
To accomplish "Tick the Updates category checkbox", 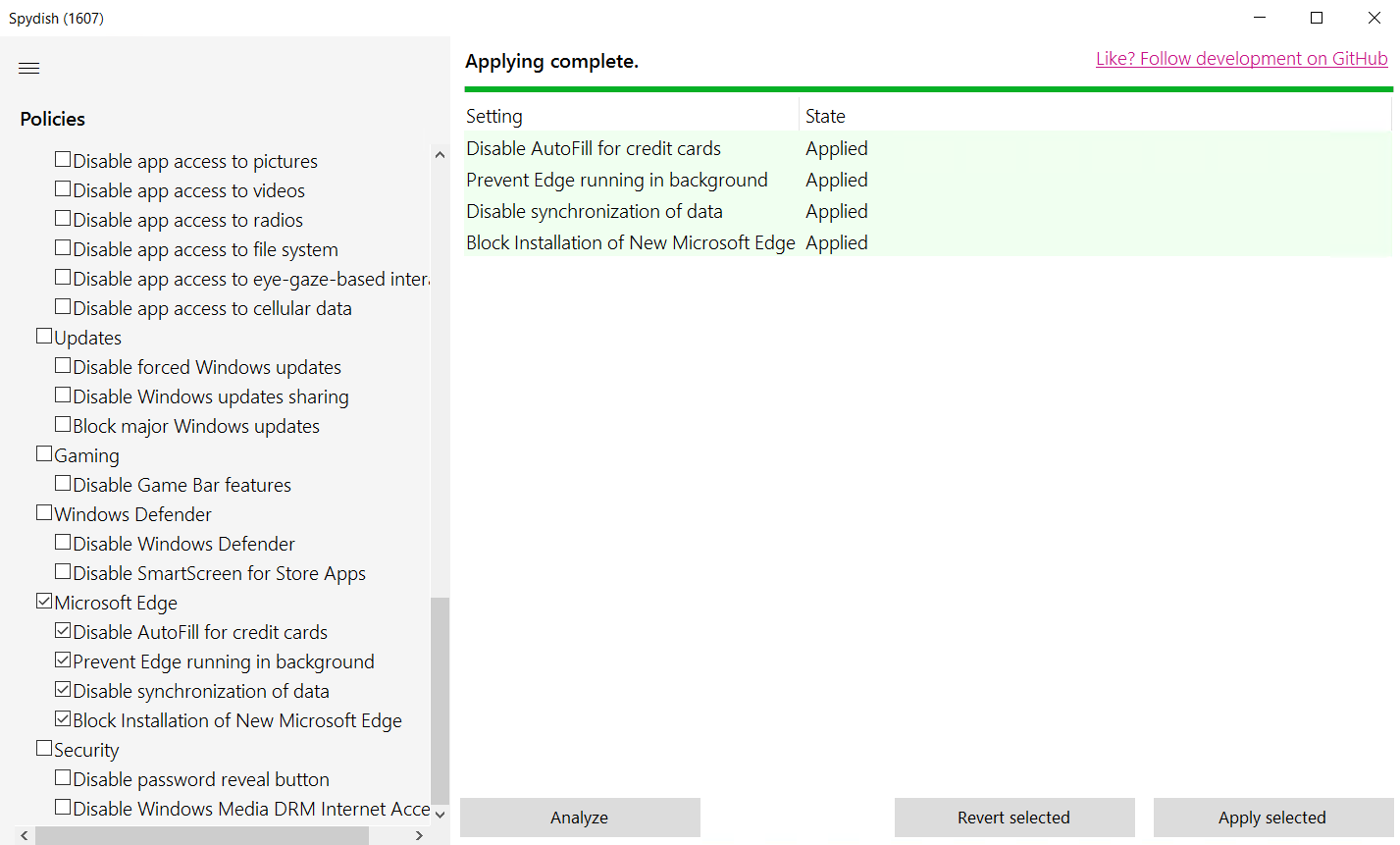I will coord(44,336).
